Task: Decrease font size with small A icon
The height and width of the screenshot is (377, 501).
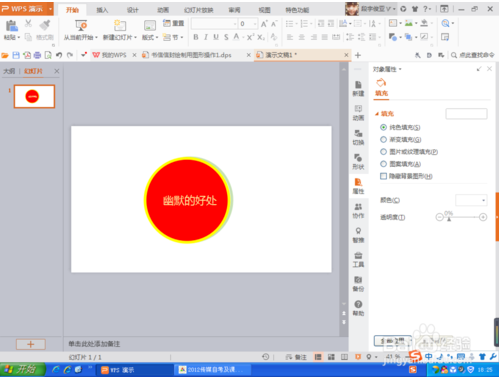Action: (274, 24)
